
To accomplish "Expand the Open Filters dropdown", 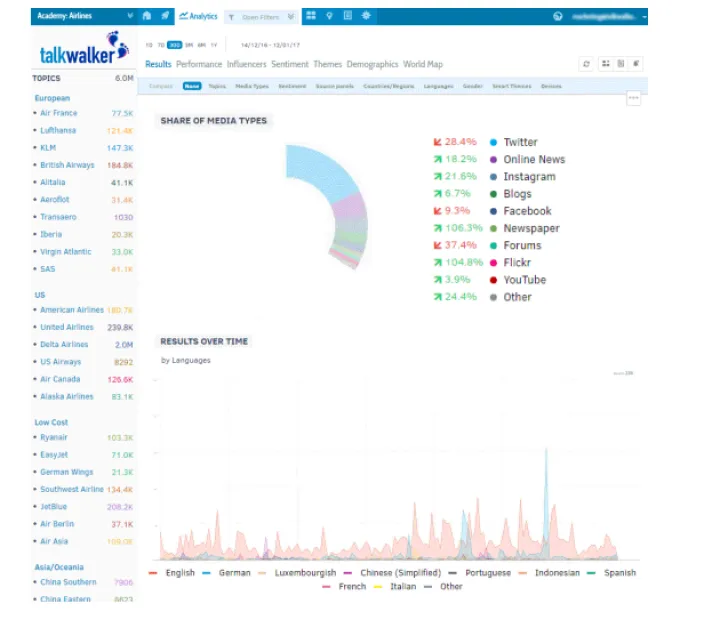I will pyautogui.click(x=291, y=17).
